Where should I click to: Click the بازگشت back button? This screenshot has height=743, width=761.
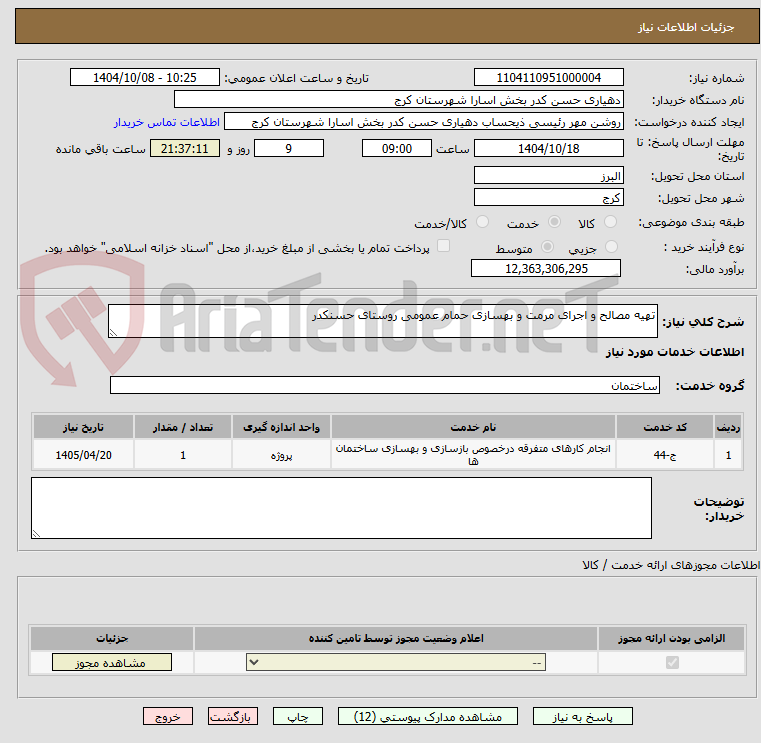[x=232, y=716]
